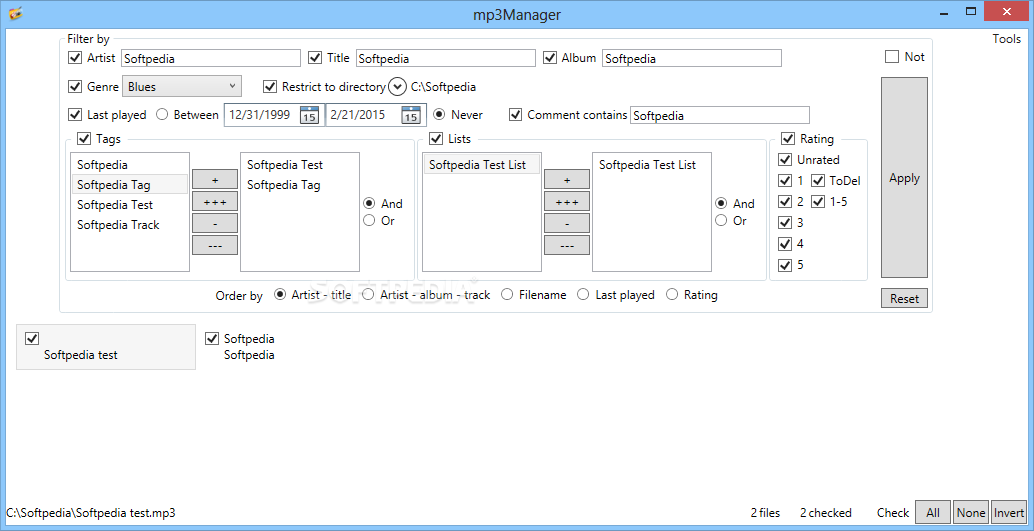Toggle the 1-5 rating checkbox
Screen dimensions: 1034x531
point(818,202)
